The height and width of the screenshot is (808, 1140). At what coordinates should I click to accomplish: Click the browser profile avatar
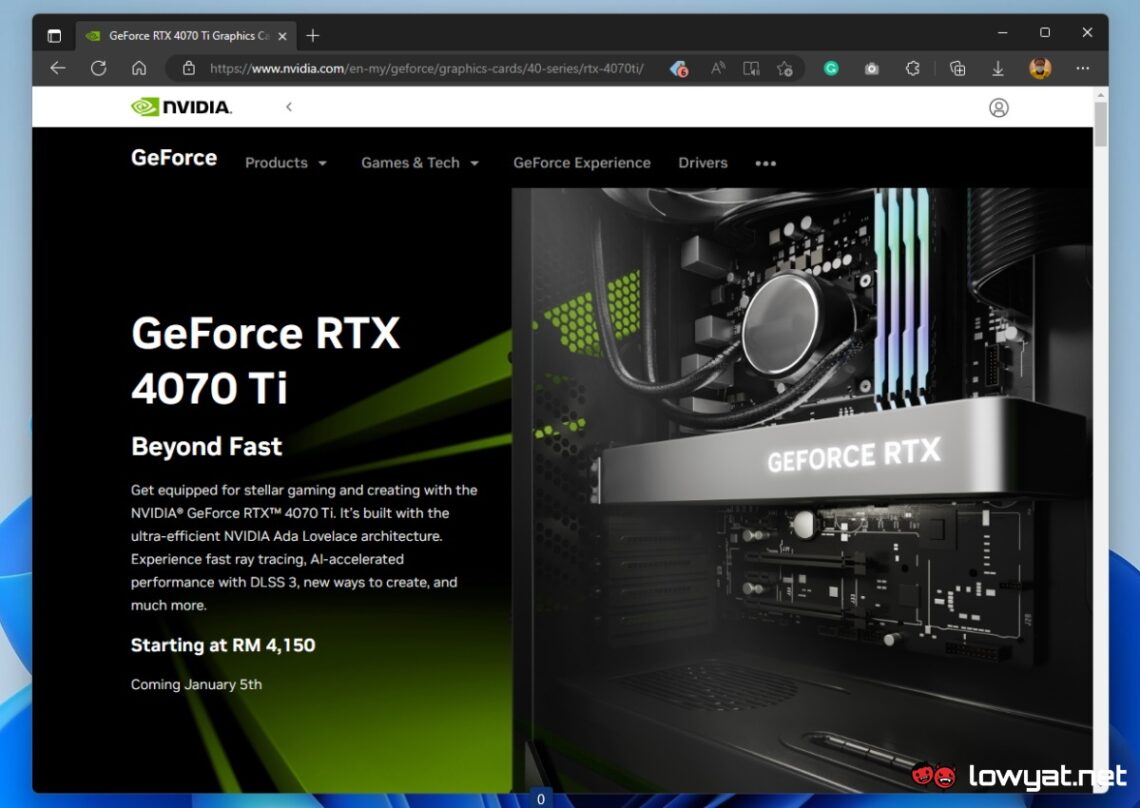[1040, 68]
